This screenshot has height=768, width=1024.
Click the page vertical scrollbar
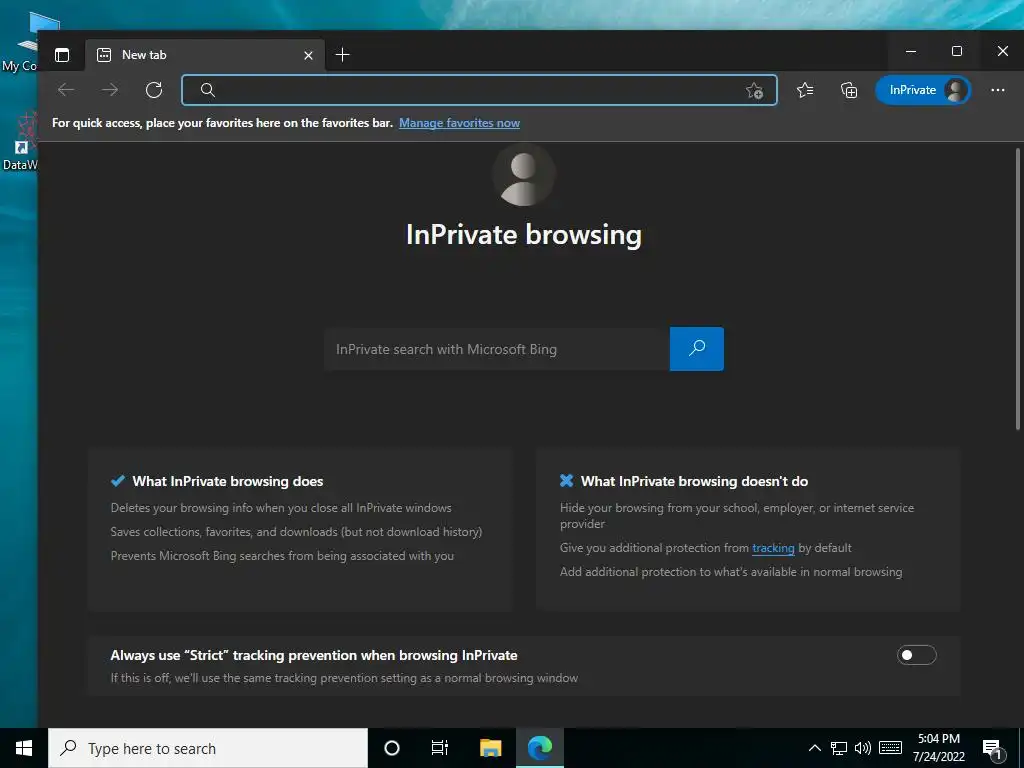tap(1017, 289)
